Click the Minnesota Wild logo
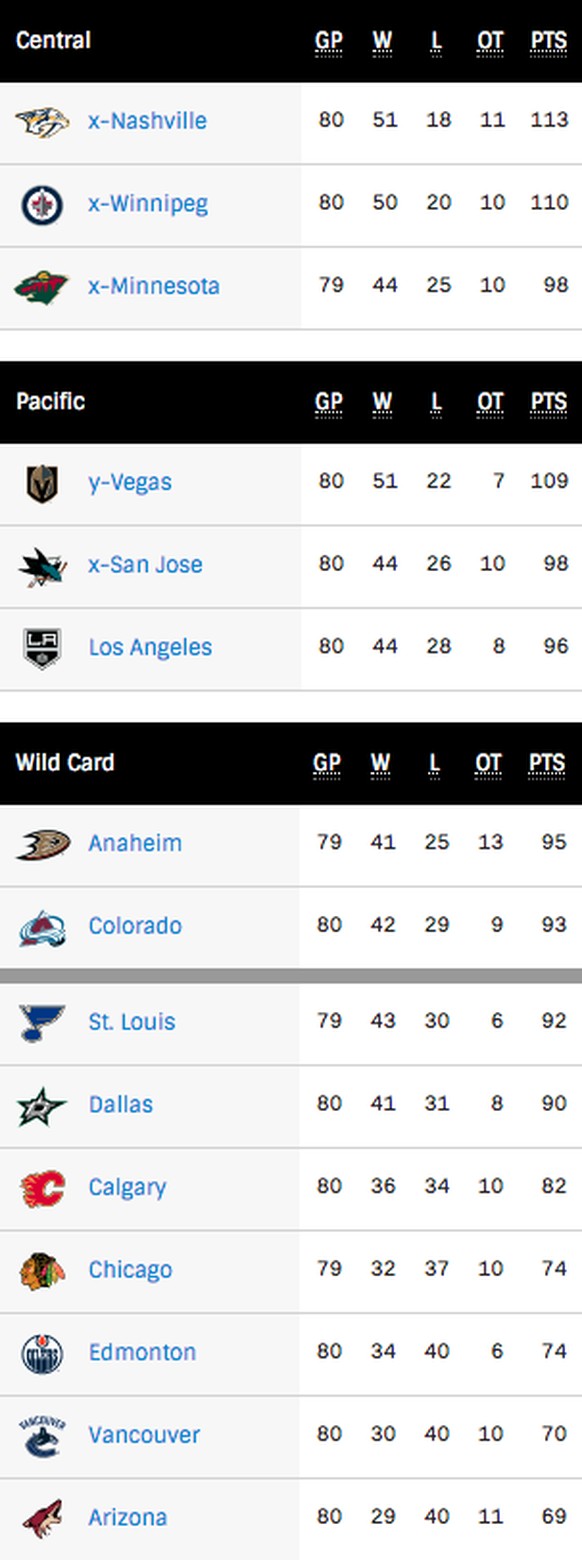The width and height of the screenshot is (582, 1560). tap(42, 287)
